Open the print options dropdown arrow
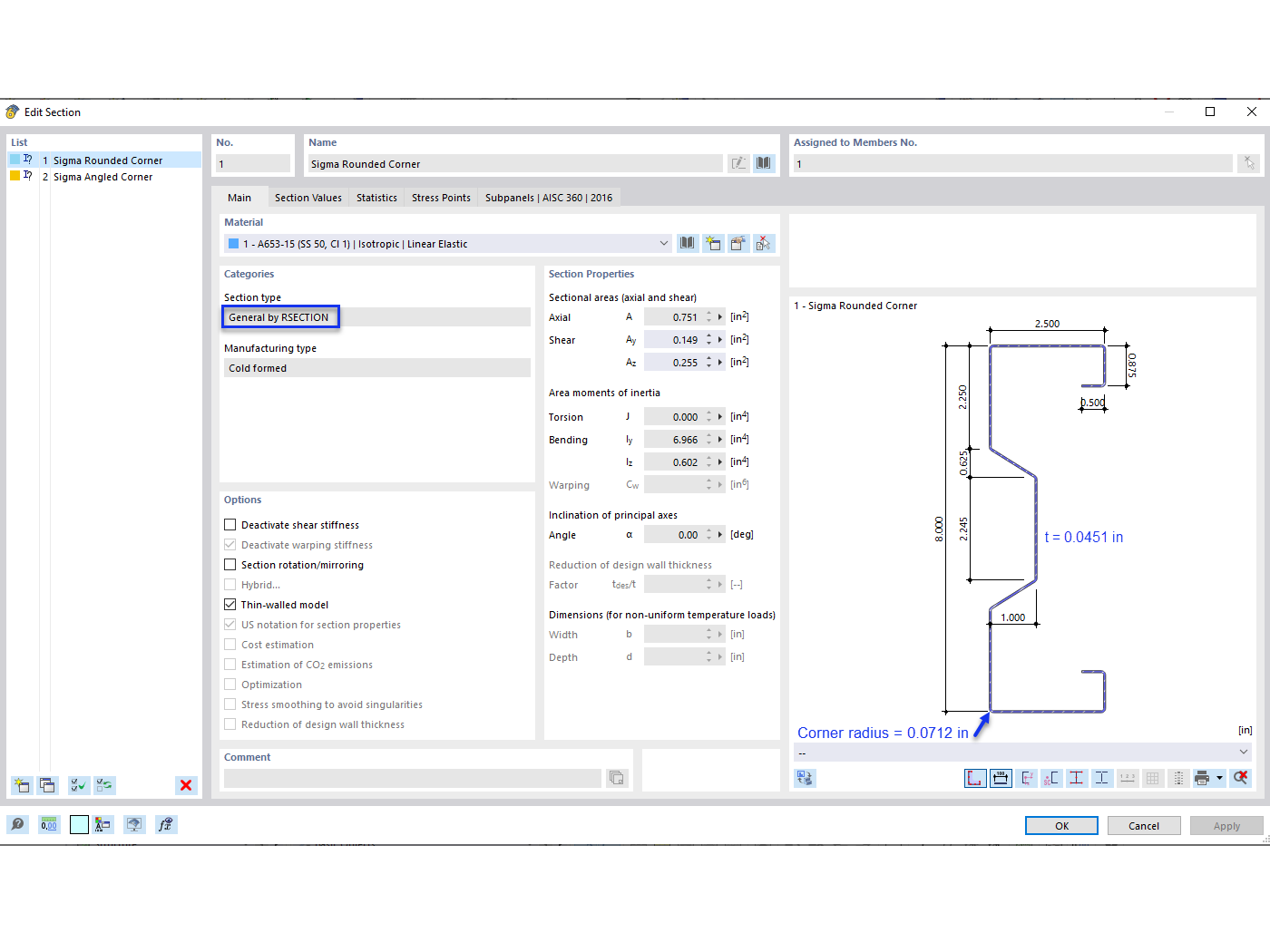This screenshot has height=952, width=1270. 1220,778
